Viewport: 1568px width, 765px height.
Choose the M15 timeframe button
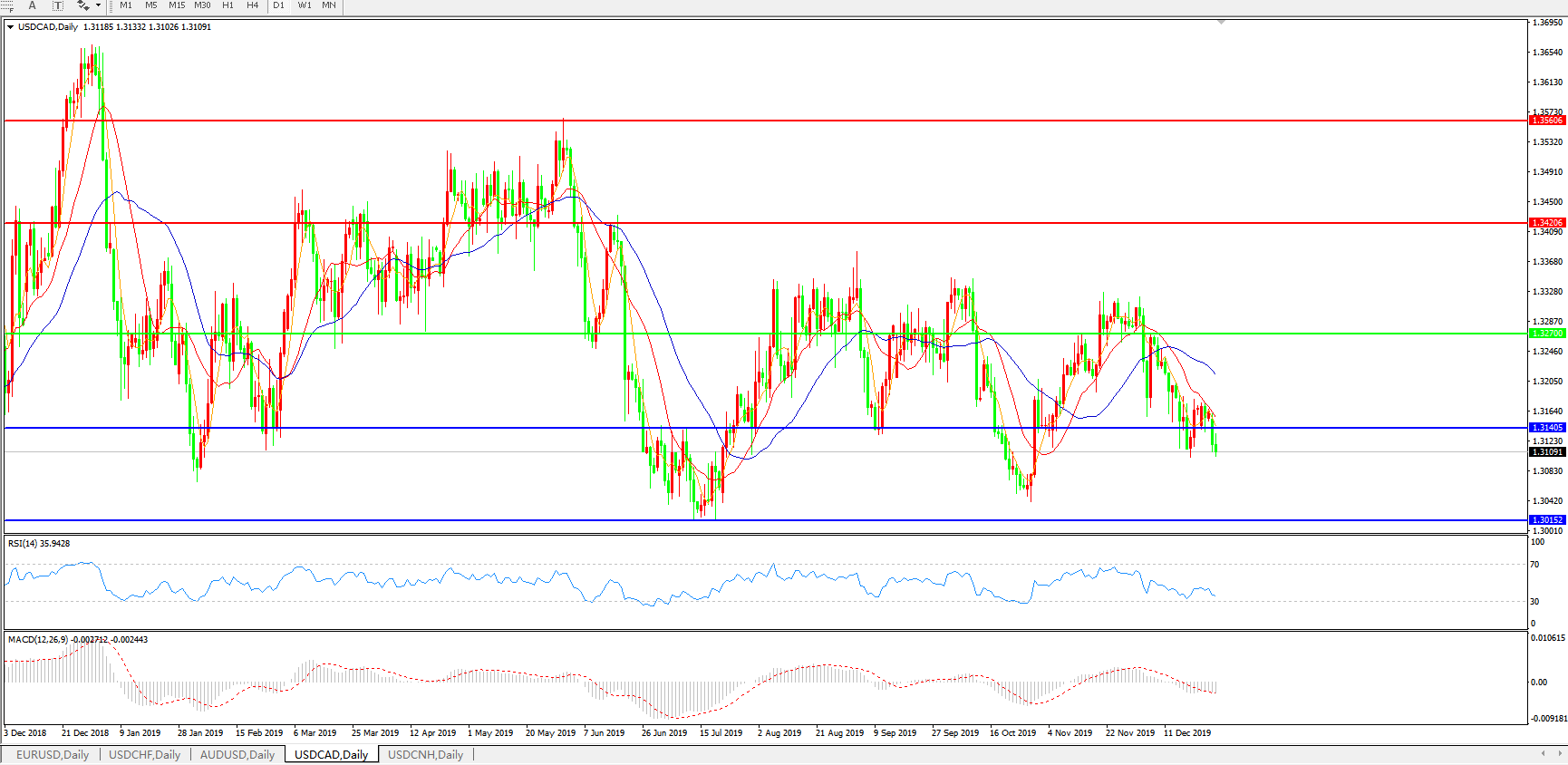pyautogui.click(x=177, y=5)
